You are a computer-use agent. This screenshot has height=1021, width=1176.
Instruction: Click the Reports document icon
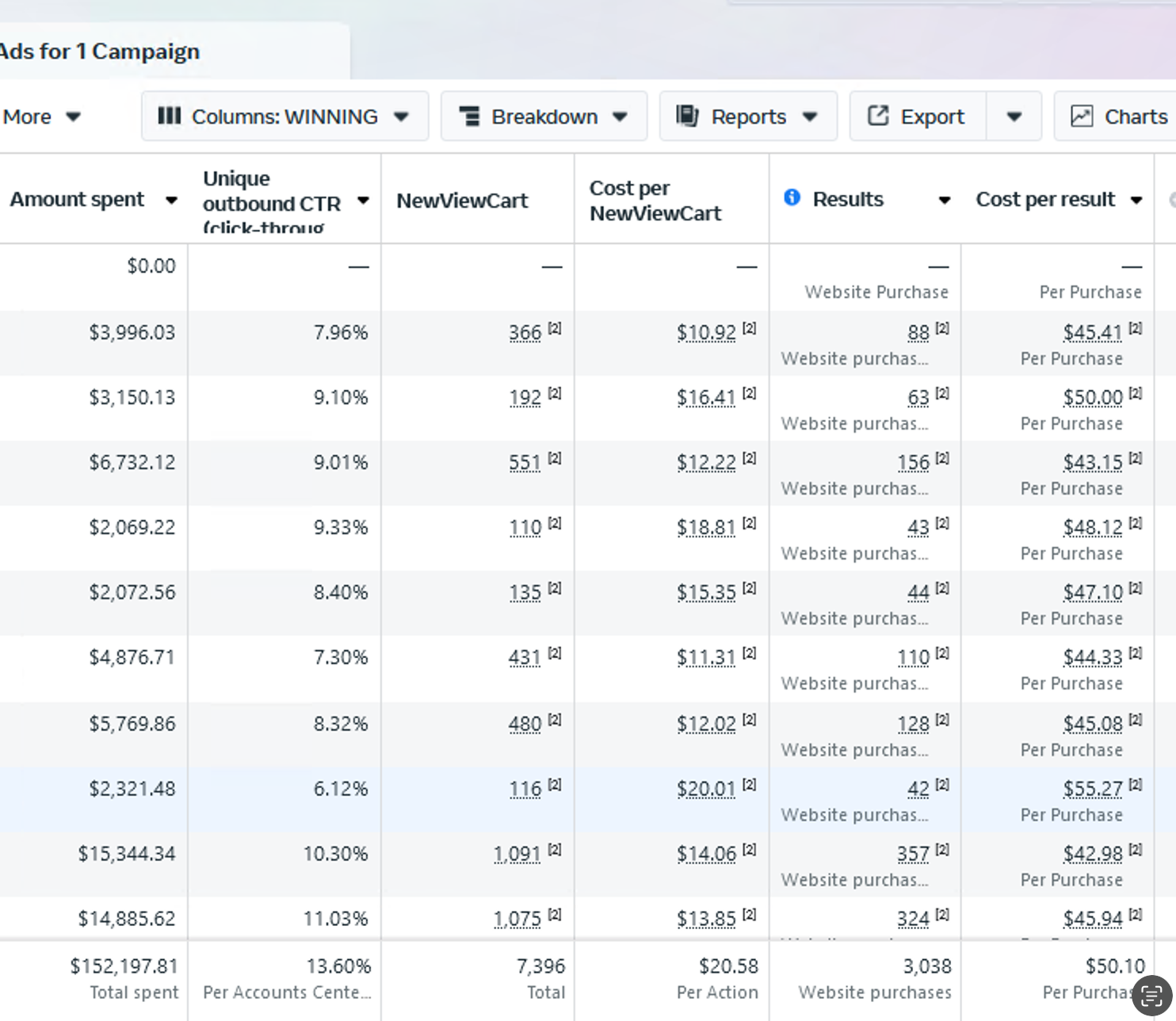point(687,116)
